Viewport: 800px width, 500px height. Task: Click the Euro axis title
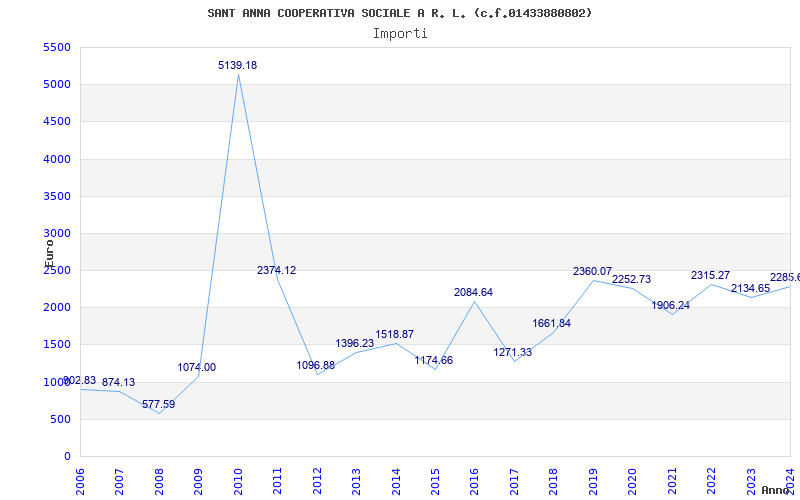coord(48,254)
